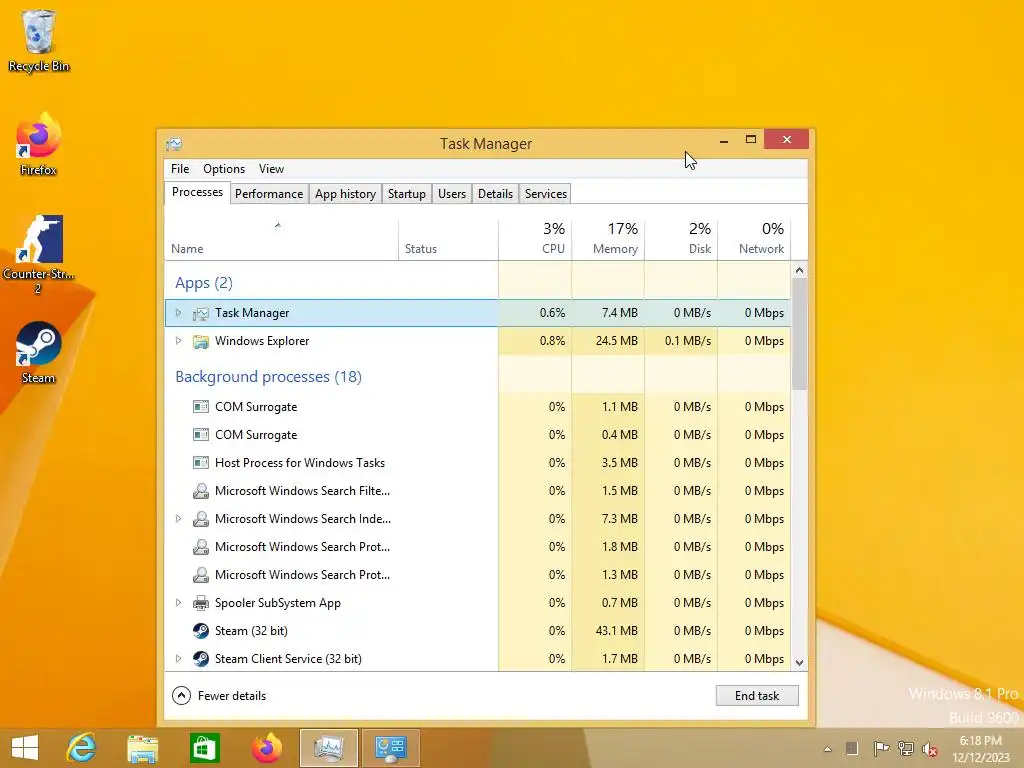Open the File menu

coord(180,168)
